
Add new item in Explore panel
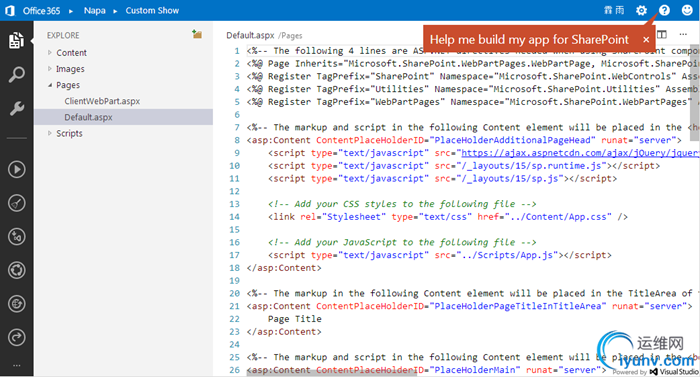tap(197, 34)
